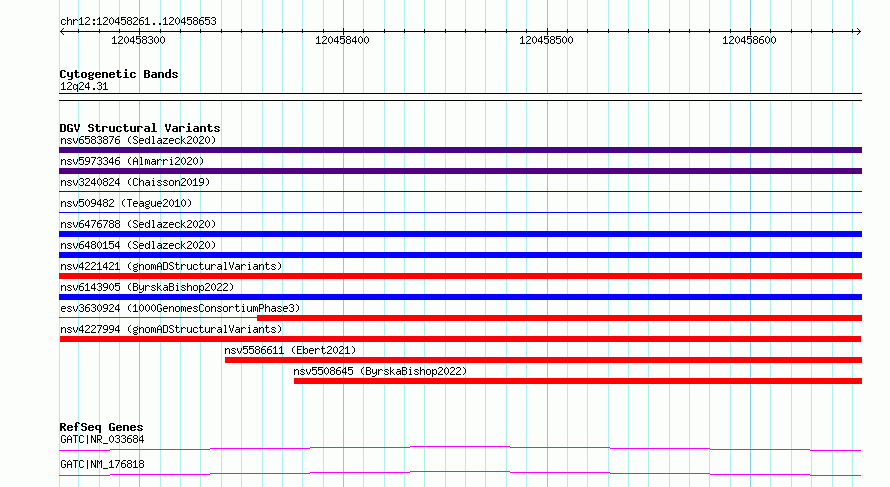Click the purple bar under nsv5973346

[x=460, y=171]
